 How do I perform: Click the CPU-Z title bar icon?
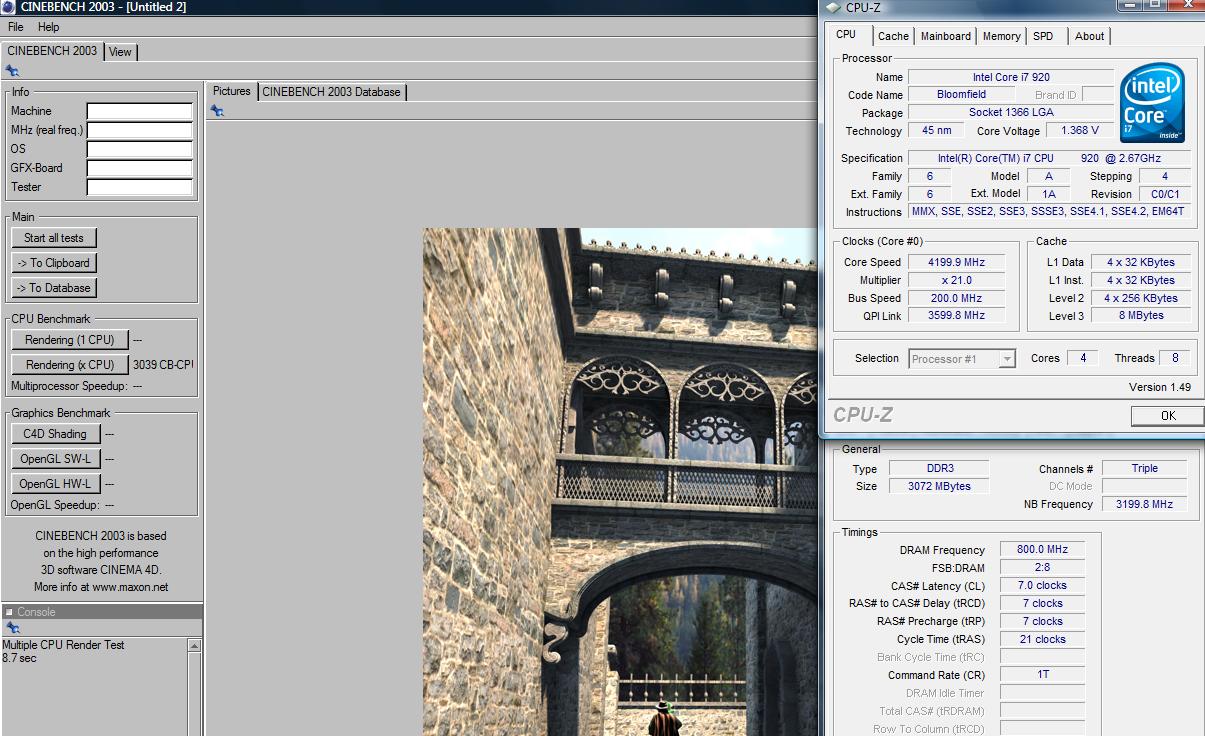(x=833, y=8)
